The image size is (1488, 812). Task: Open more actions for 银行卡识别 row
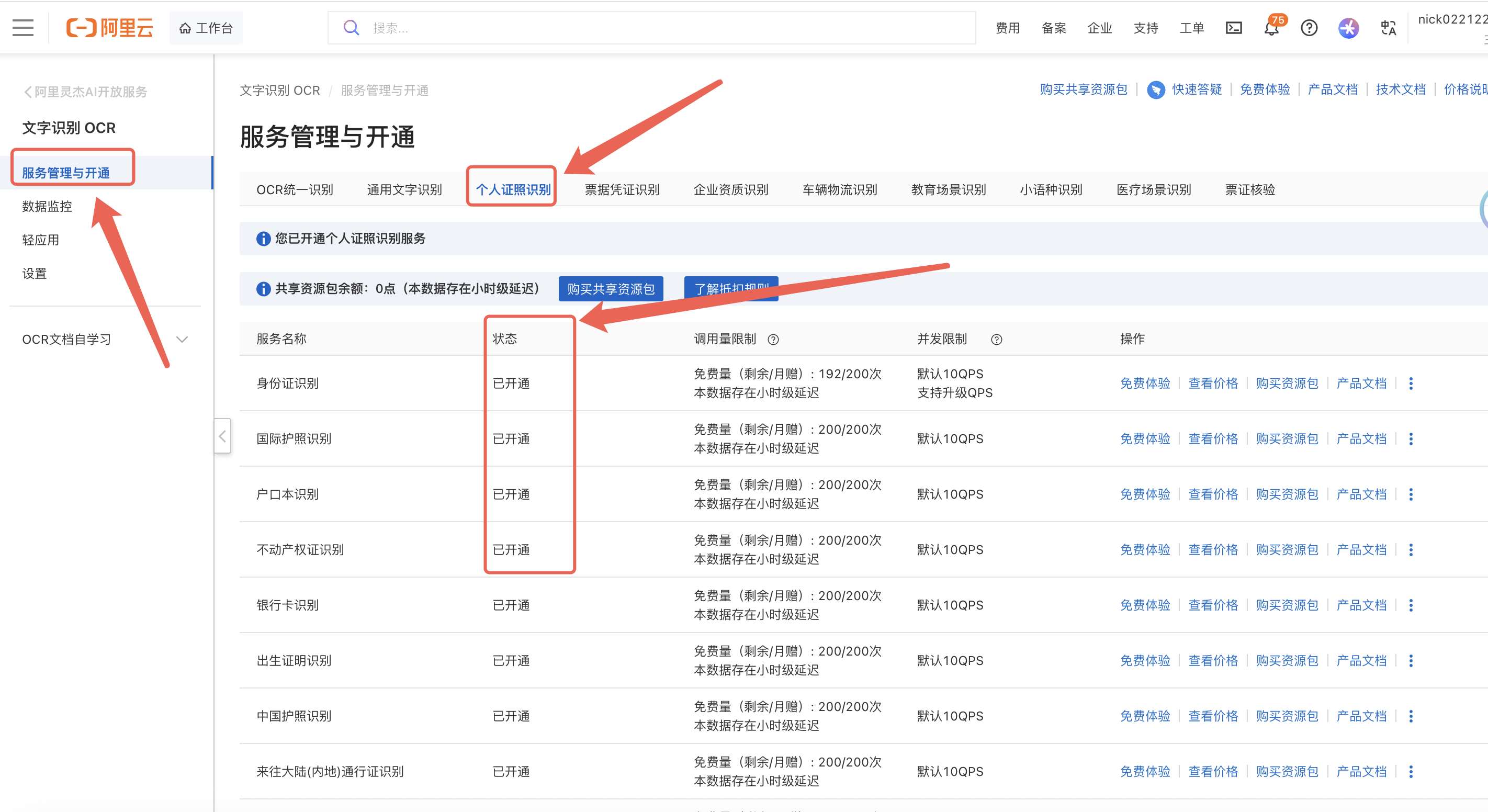pyautogui.click(x=1411, y=605)
